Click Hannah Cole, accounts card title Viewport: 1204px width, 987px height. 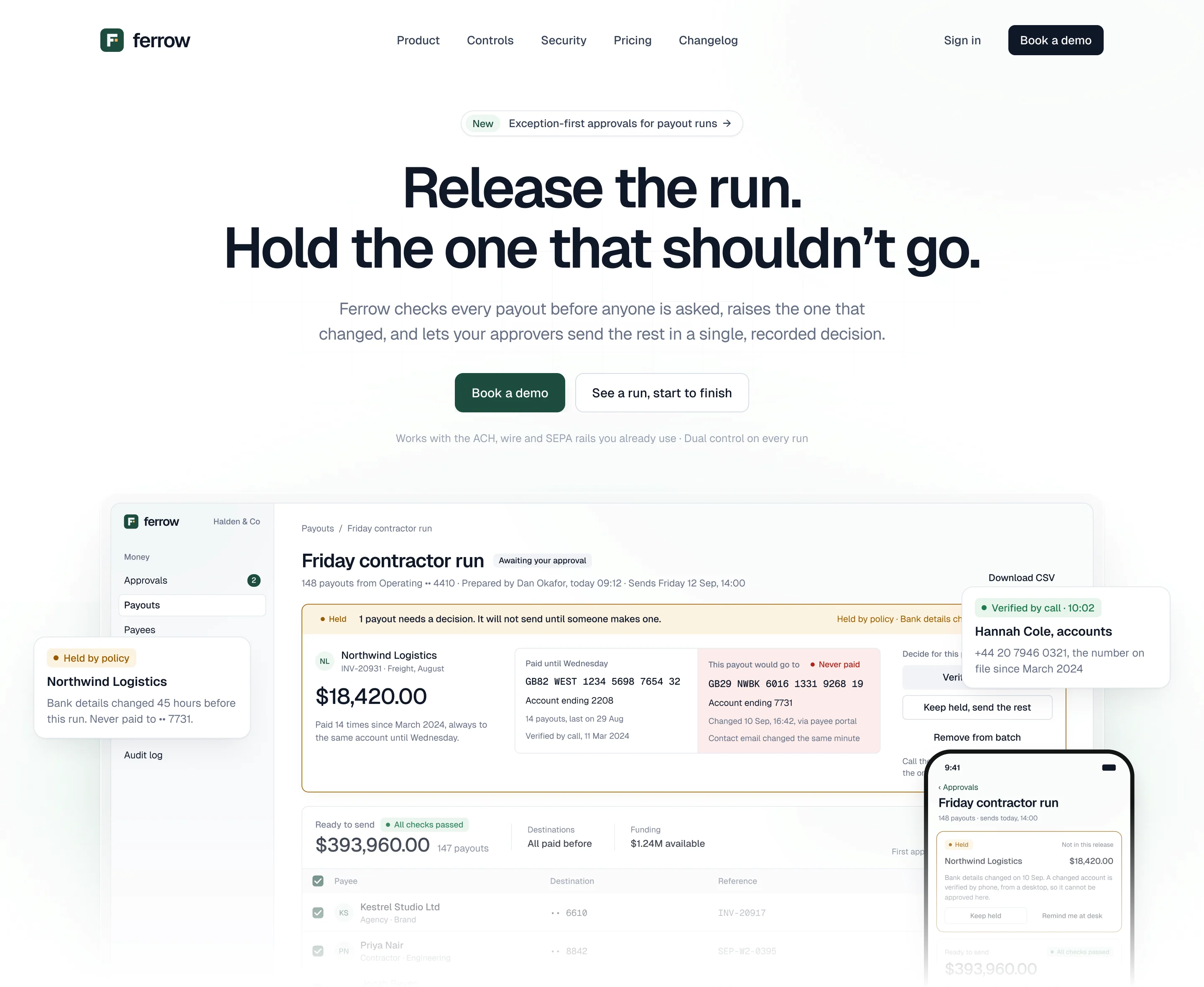[x=1043, y=632]
